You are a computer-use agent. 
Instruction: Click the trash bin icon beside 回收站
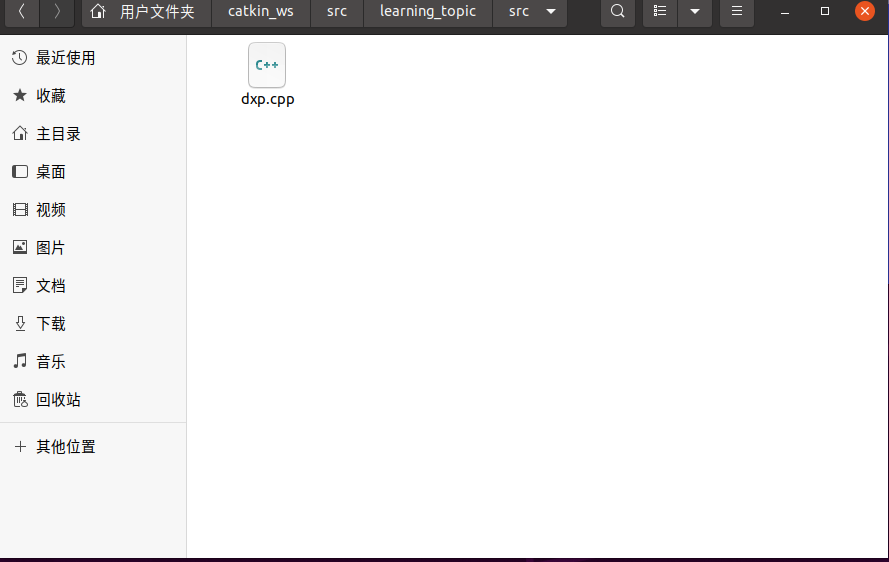tap(20, 399)
